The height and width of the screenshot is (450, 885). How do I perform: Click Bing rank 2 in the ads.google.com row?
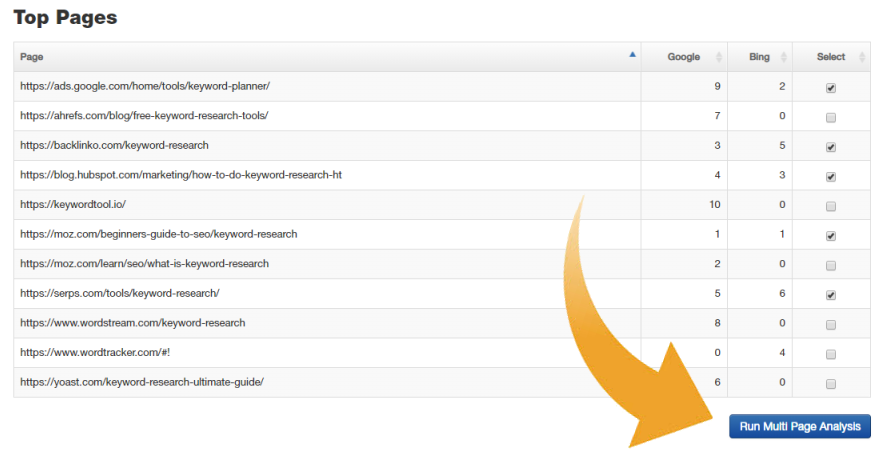point(782,86)
